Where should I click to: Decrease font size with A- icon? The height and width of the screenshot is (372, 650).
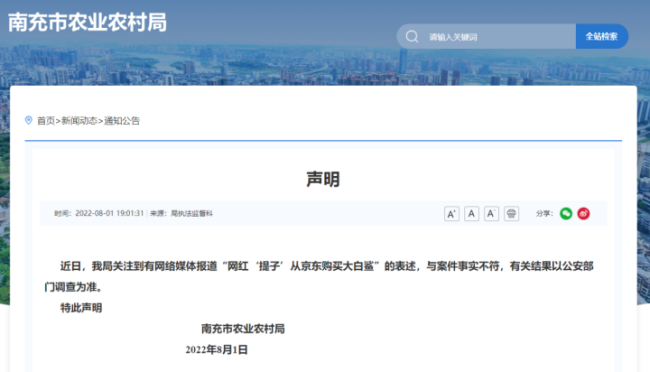click(491, 214)
